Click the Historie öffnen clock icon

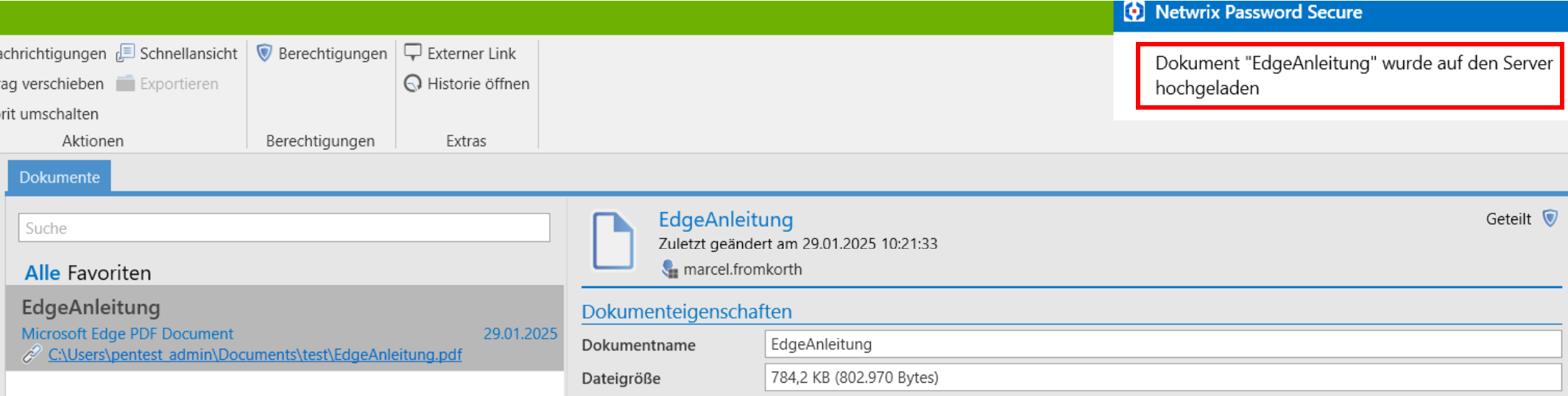413,83
